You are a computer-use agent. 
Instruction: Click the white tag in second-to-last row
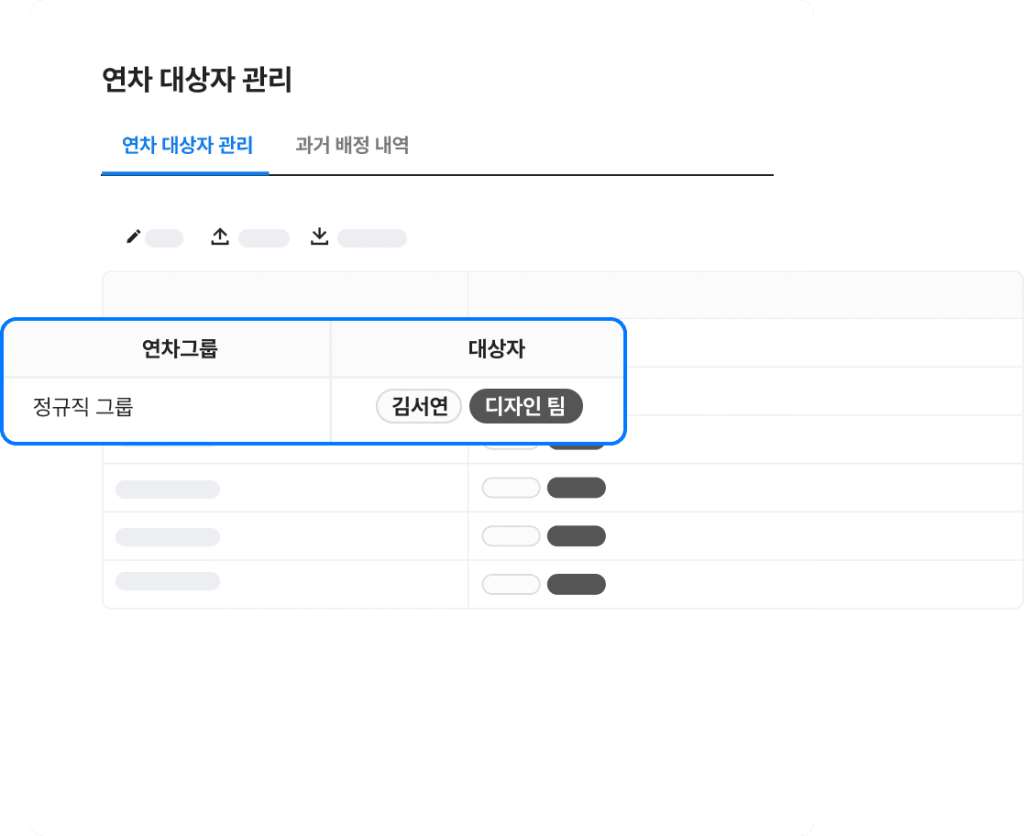point(511,536)
